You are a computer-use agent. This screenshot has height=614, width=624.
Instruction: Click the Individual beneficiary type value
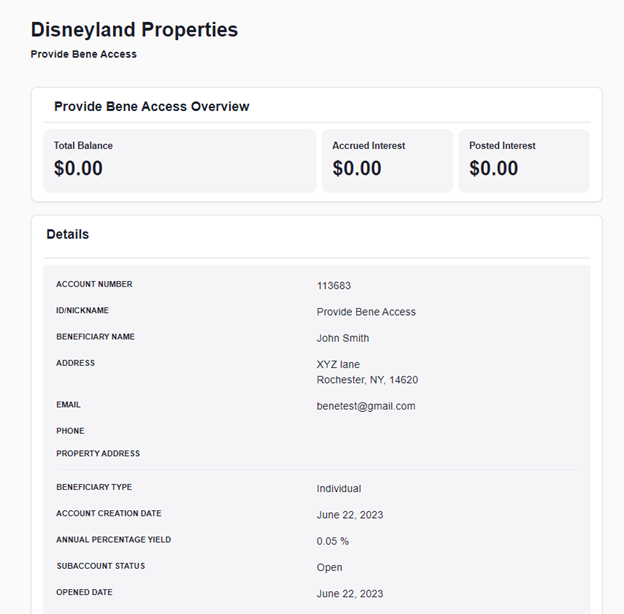[x=339, y=489]
